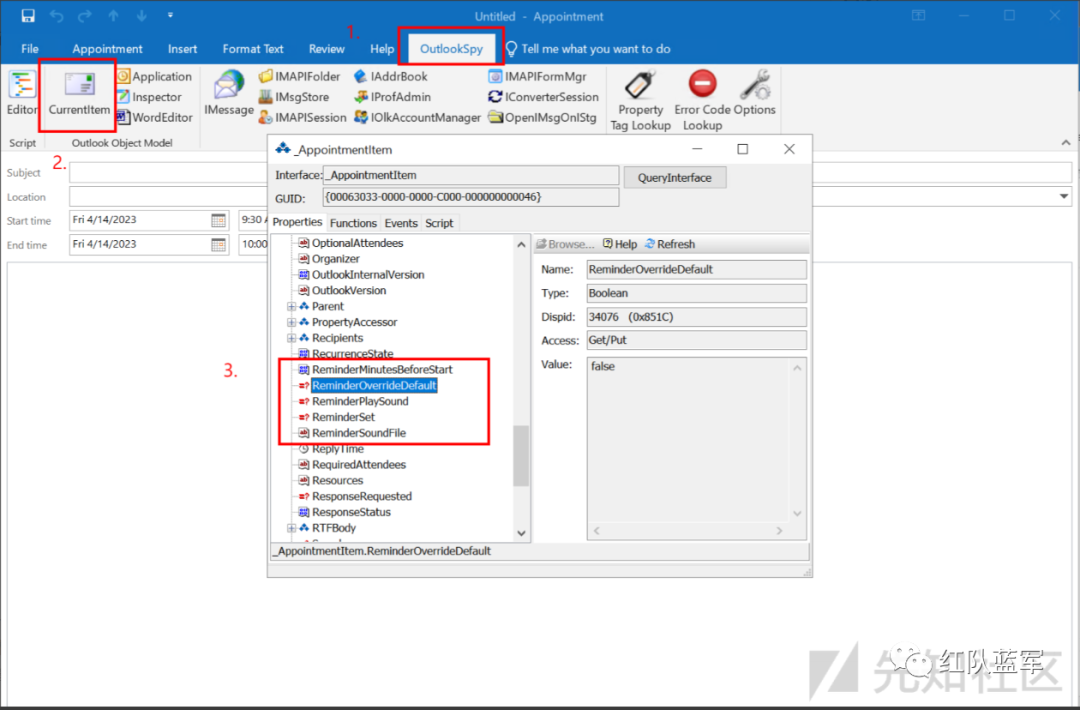The width and height of the screenshot is (1080, 710).
Task: Collapse the ribbon with the chevron
Action: click(1066, 143)
